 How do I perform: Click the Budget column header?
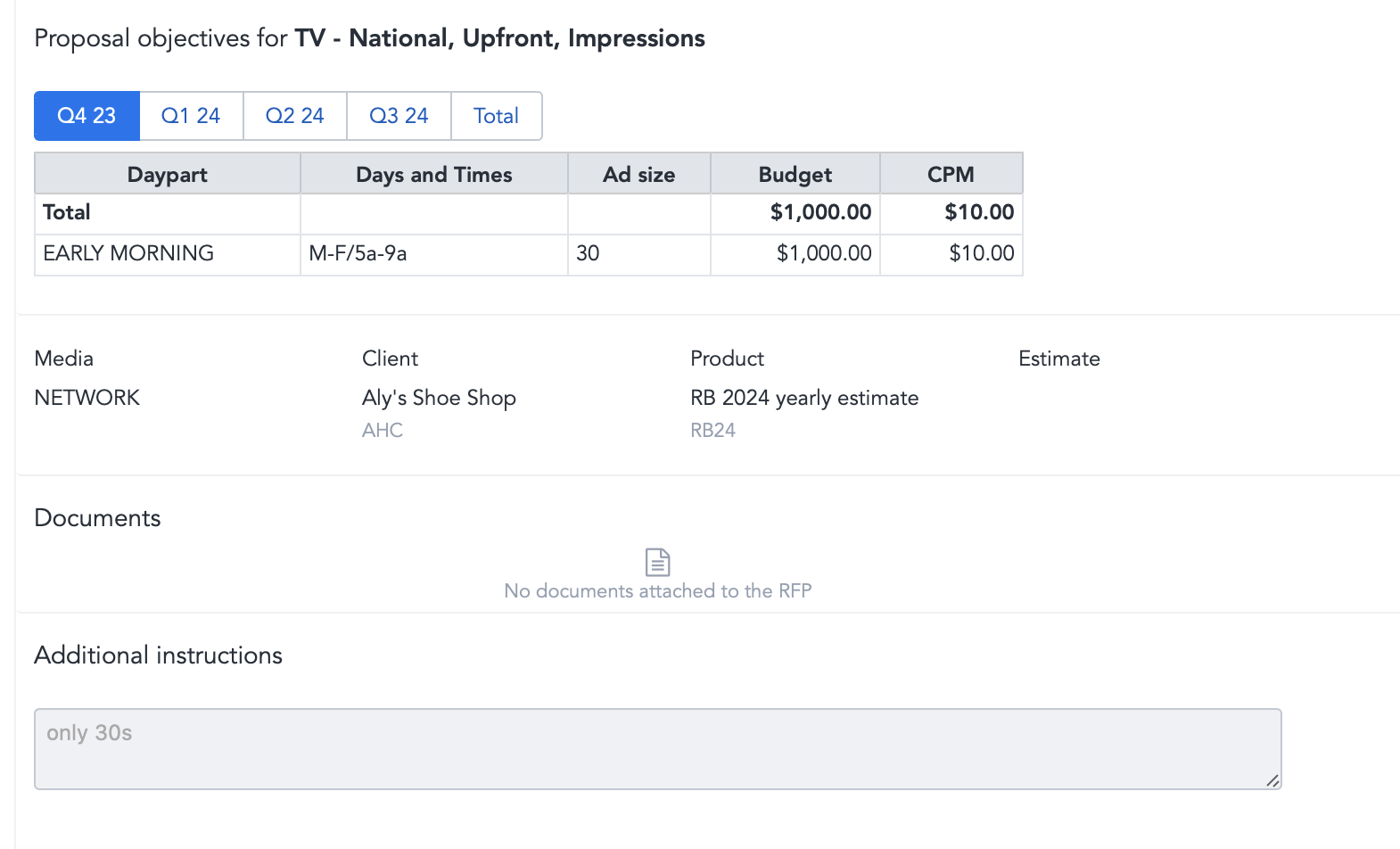[795, 174]
